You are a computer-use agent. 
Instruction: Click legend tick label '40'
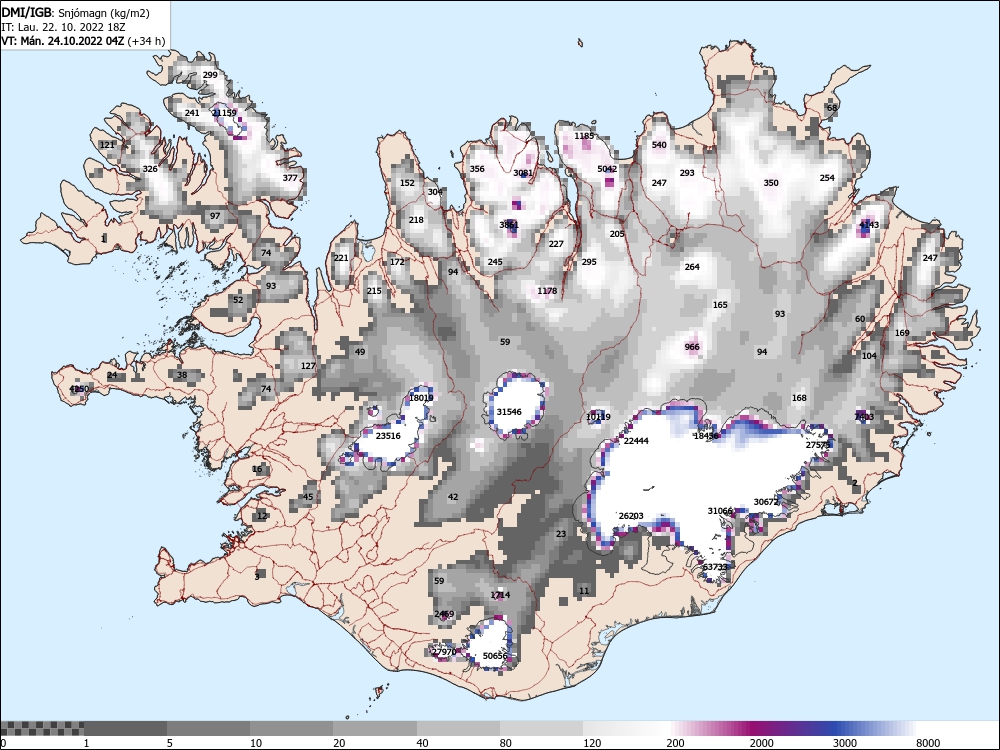[422, 743]
